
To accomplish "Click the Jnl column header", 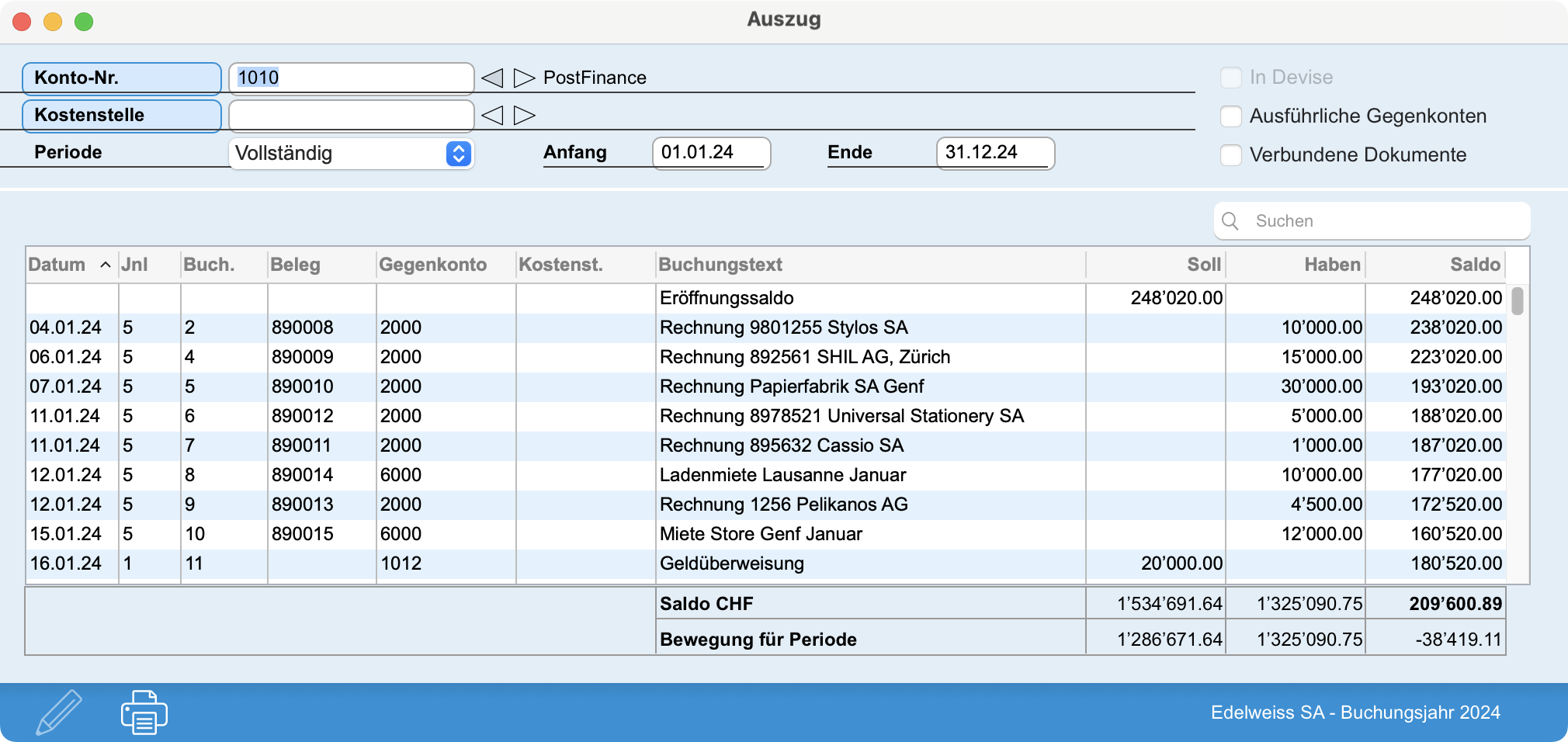I will 149,265.
